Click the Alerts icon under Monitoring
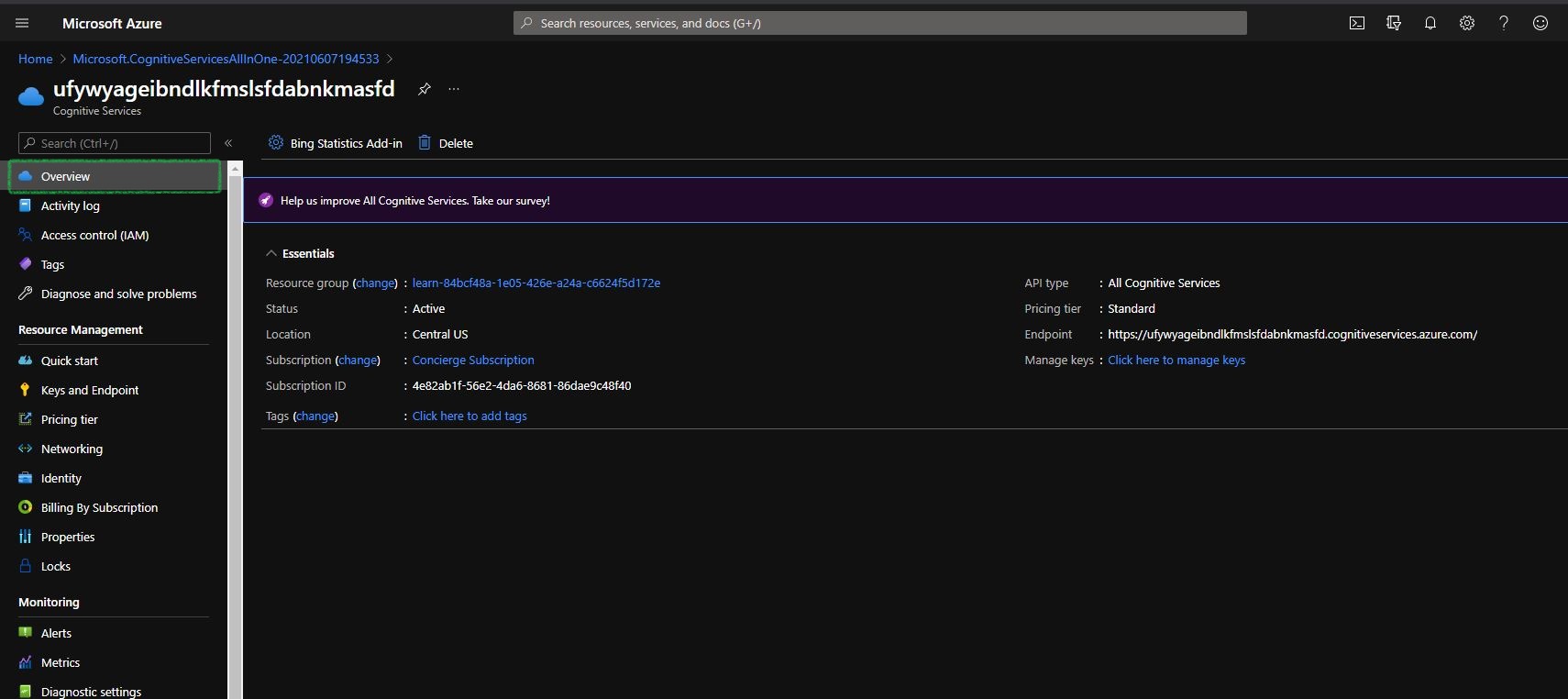This screenshot has width=1568, height=699. [x=26, y=633]
